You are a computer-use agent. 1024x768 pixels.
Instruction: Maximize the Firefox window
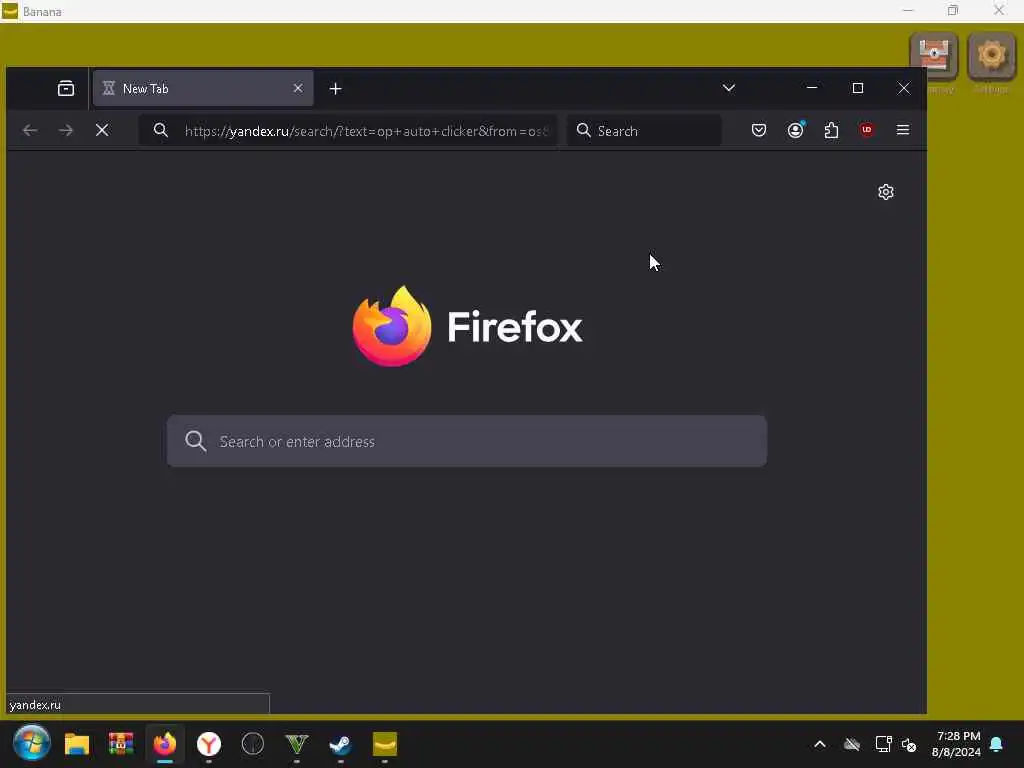pyautogui.click(x=858, y=88)
